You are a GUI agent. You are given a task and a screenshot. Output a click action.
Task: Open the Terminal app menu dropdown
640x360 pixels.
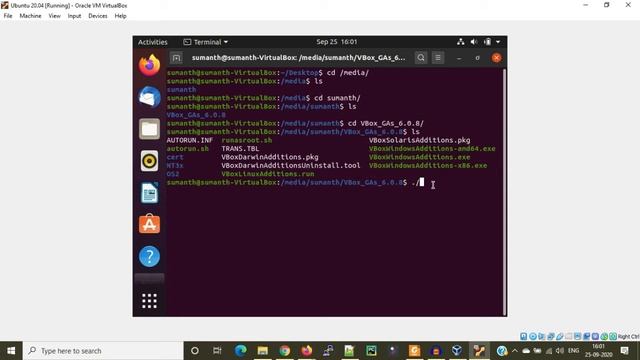point(206,42)
